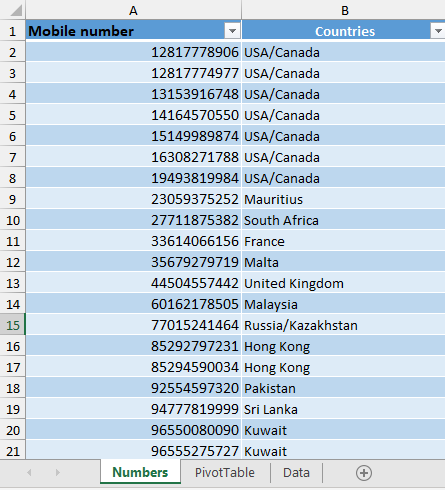The height and width of the screenshot is (490, 445).
Task: Select cell with number 96555275727
Action: 133,451
